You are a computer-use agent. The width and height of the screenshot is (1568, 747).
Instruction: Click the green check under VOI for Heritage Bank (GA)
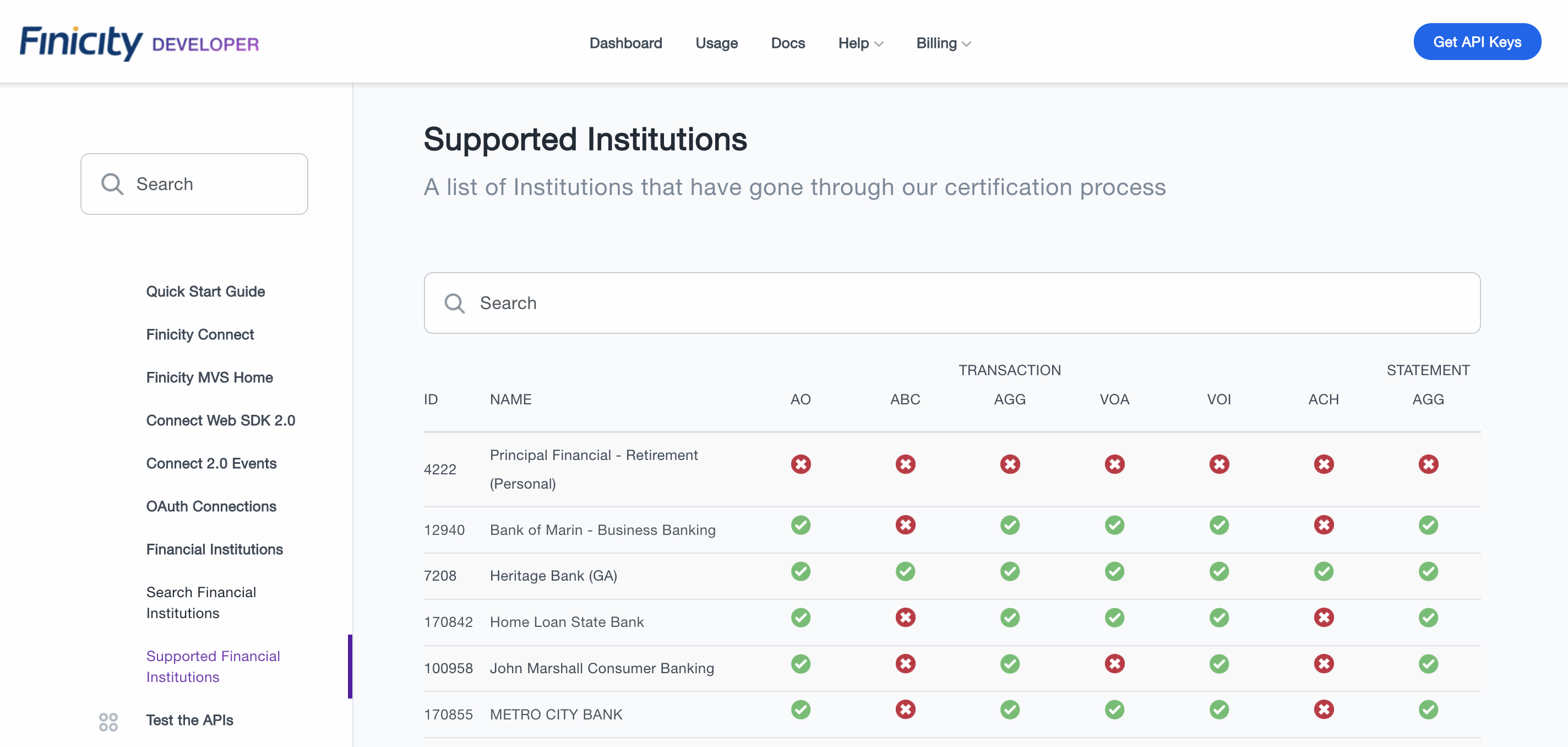tap(1219, 571)
